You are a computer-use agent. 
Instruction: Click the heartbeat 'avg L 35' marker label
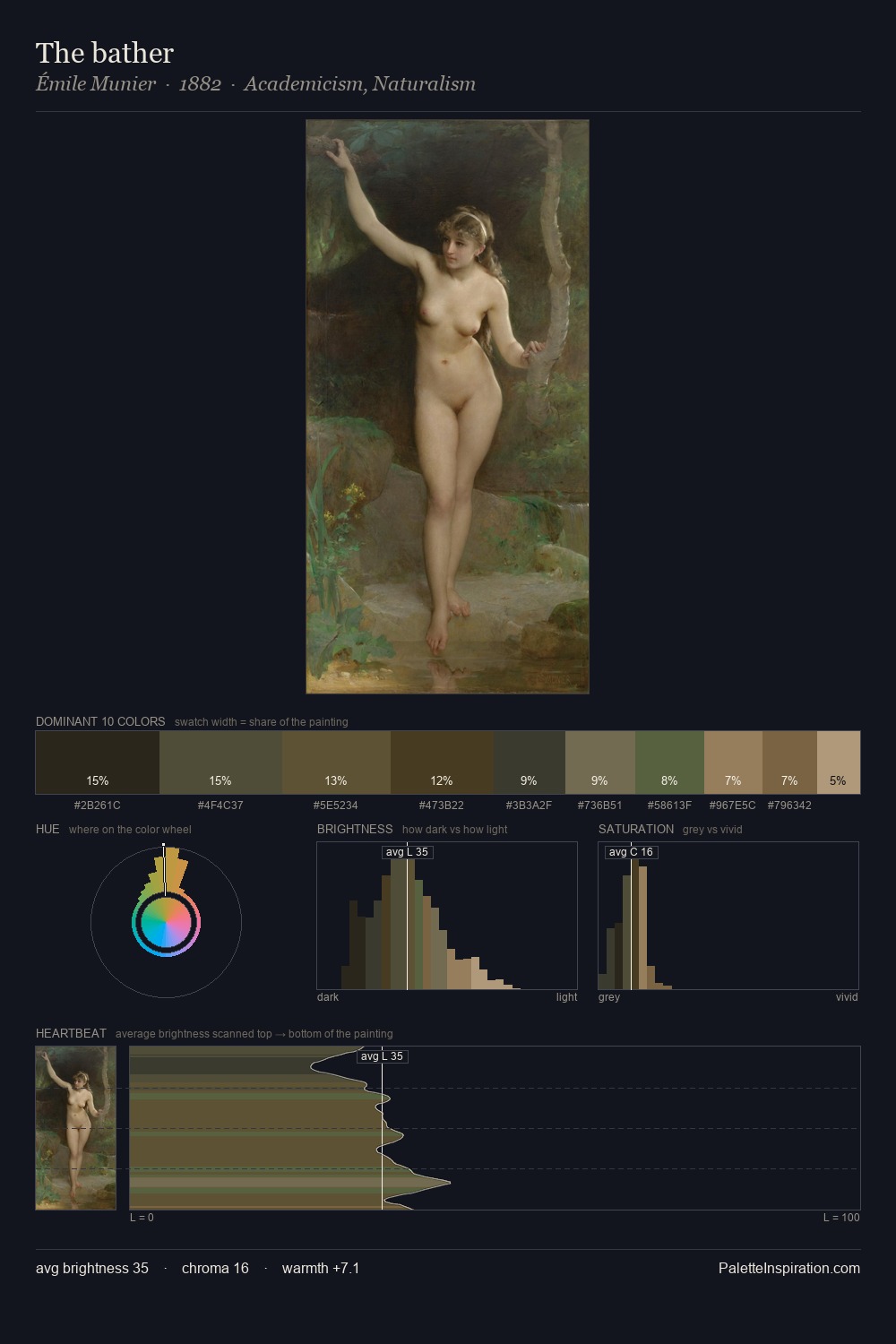pyautogui.click(x=383, y=1056)
